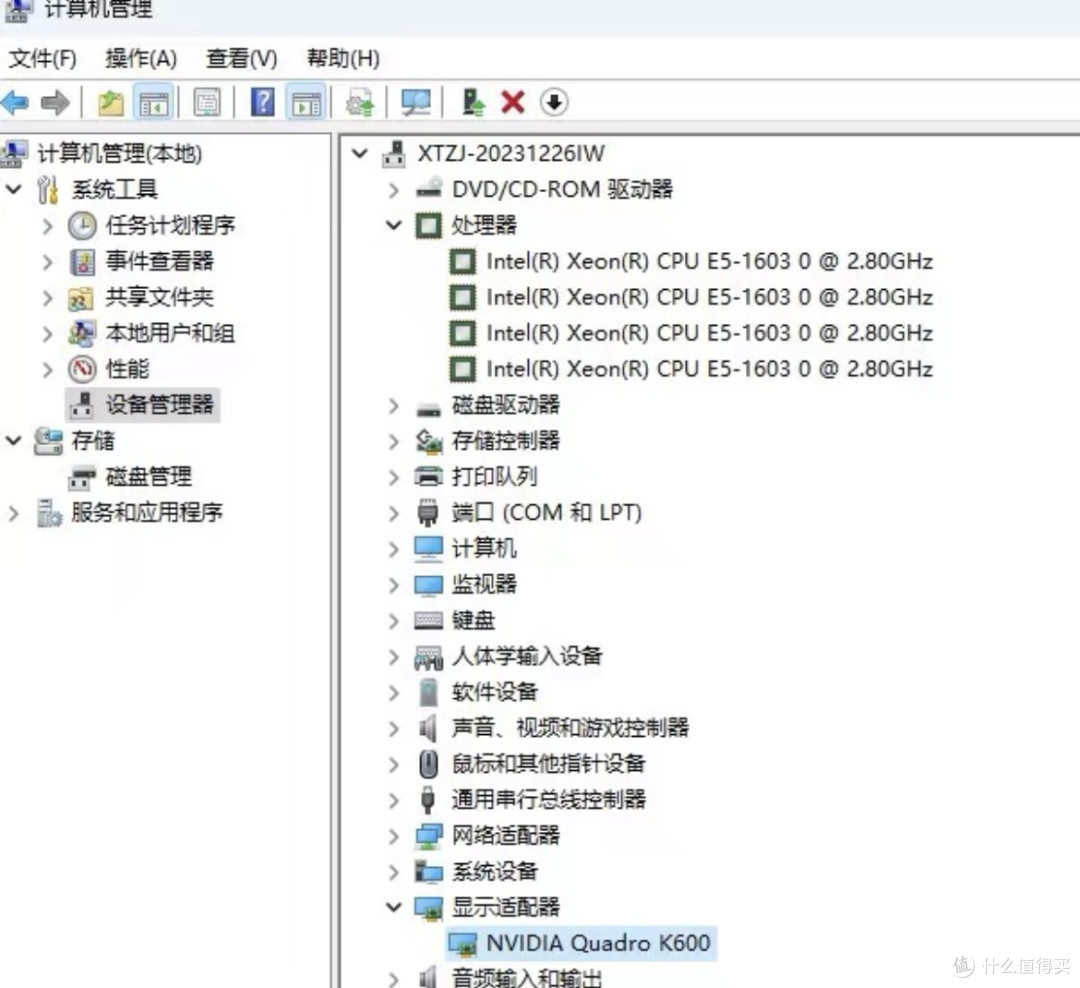Image resolution: width=1080 pixels, height=988 pixels.
Task: Toggle the Show/Hide Action Pane icon
Action: point(306,103)
